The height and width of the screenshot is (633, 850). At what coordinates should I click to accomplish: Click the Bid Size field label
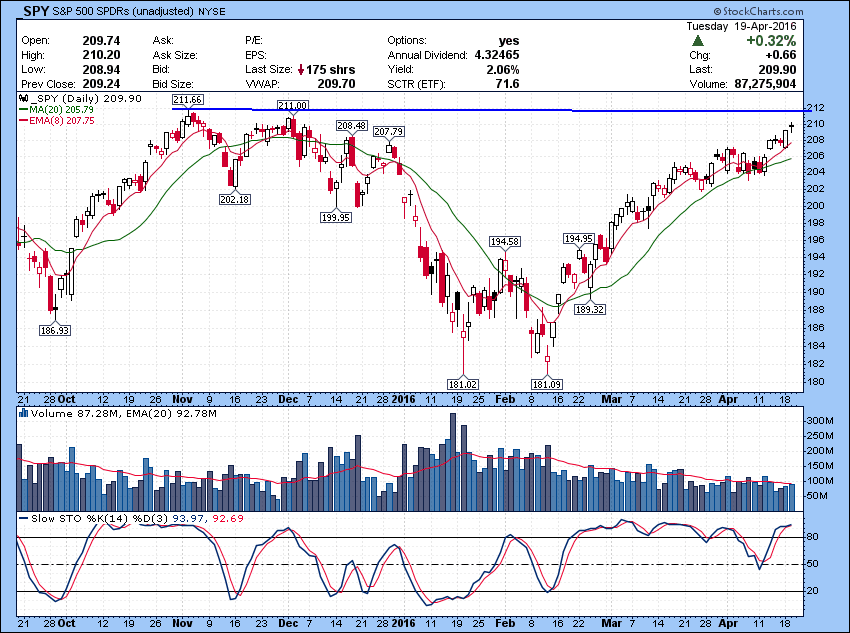click(x=173, y=84)
